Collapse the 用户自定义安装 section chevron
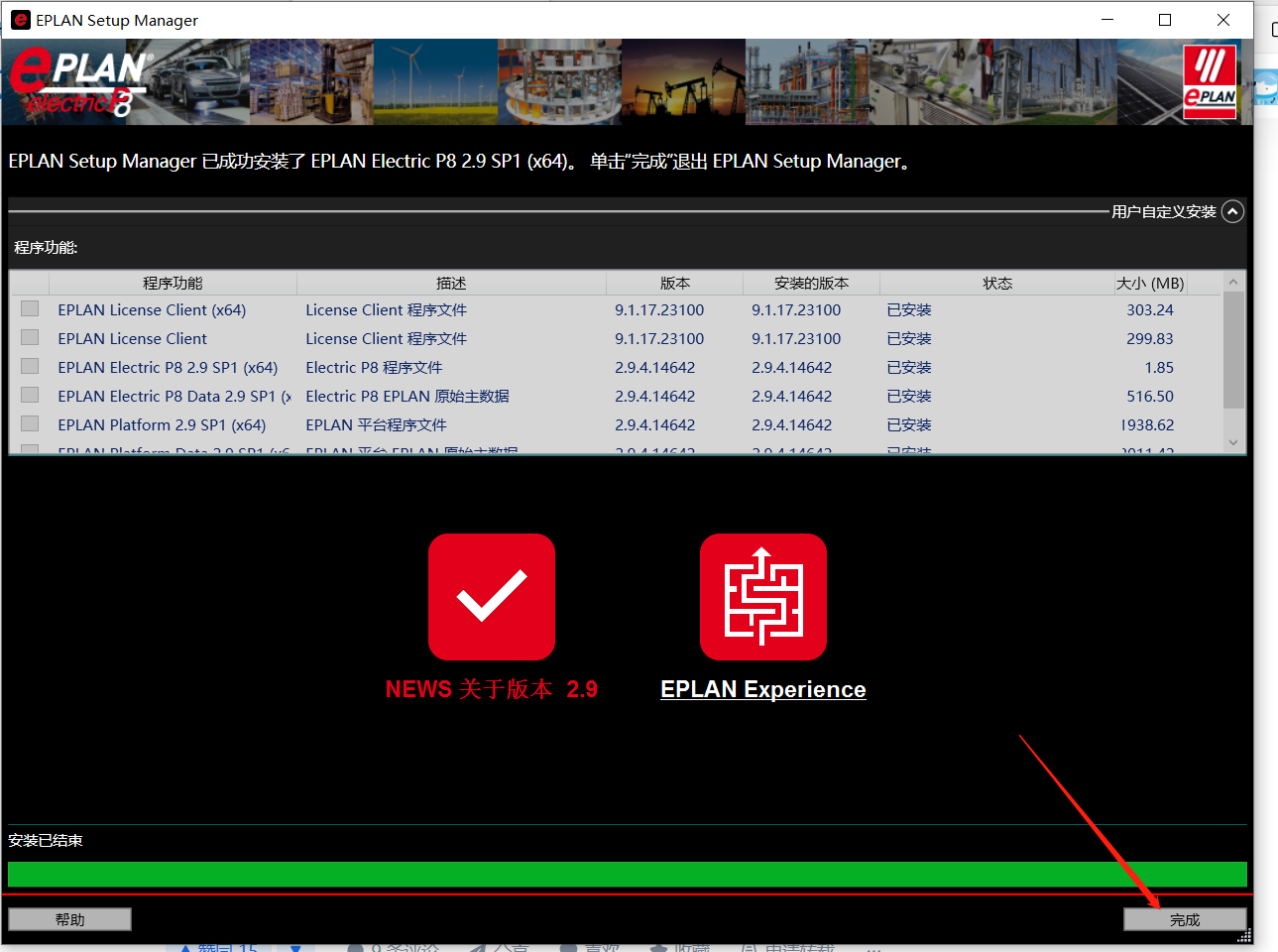Screen dimensions: 1278x952 coord(1232,211)
